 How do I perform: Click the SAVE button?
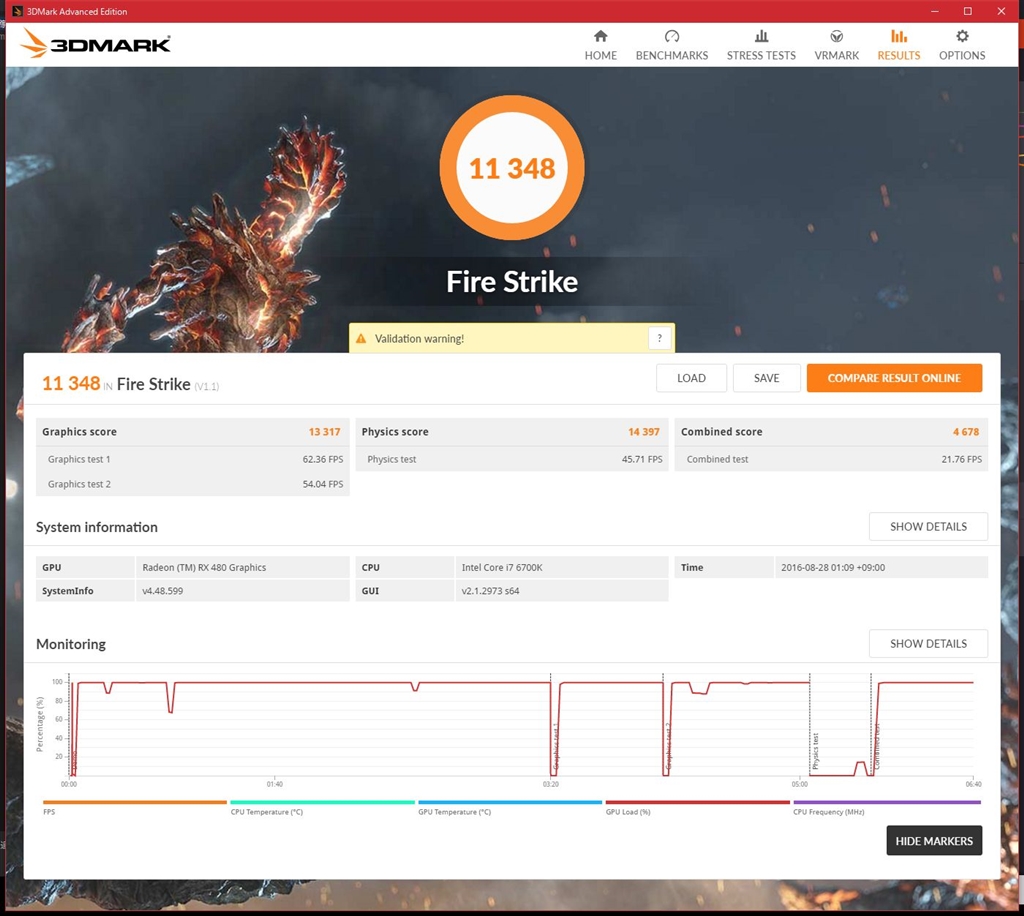click(766, 378)
